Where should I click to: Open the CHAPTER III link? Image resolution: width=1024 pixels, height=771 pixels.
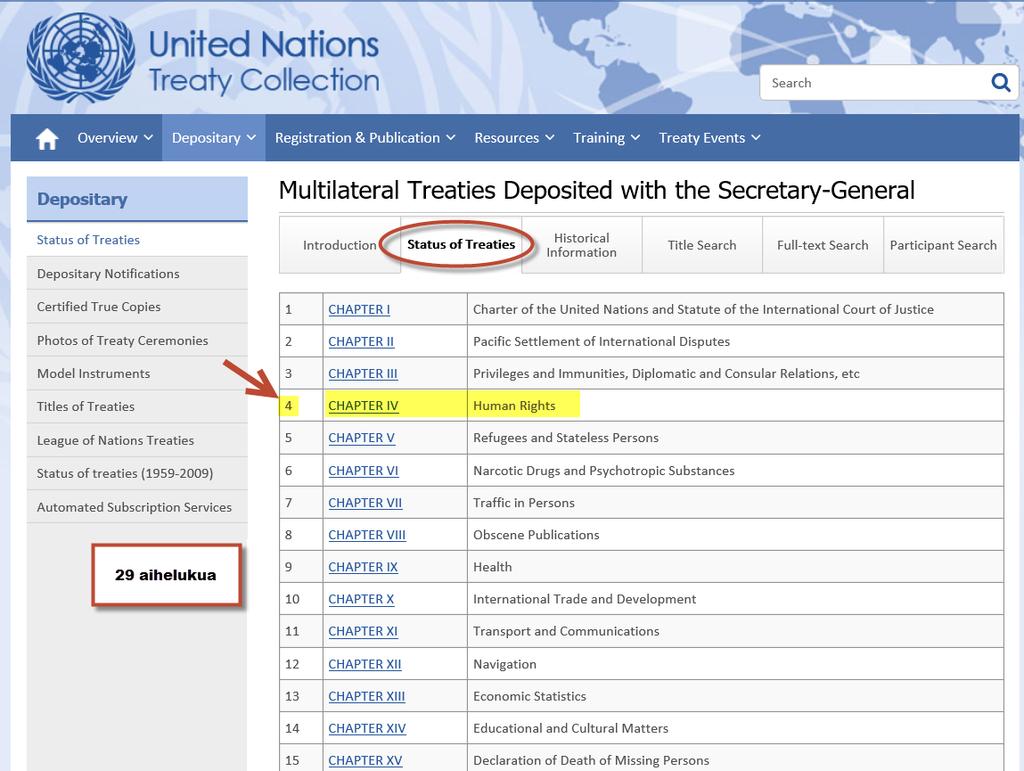tap(362, 373)
